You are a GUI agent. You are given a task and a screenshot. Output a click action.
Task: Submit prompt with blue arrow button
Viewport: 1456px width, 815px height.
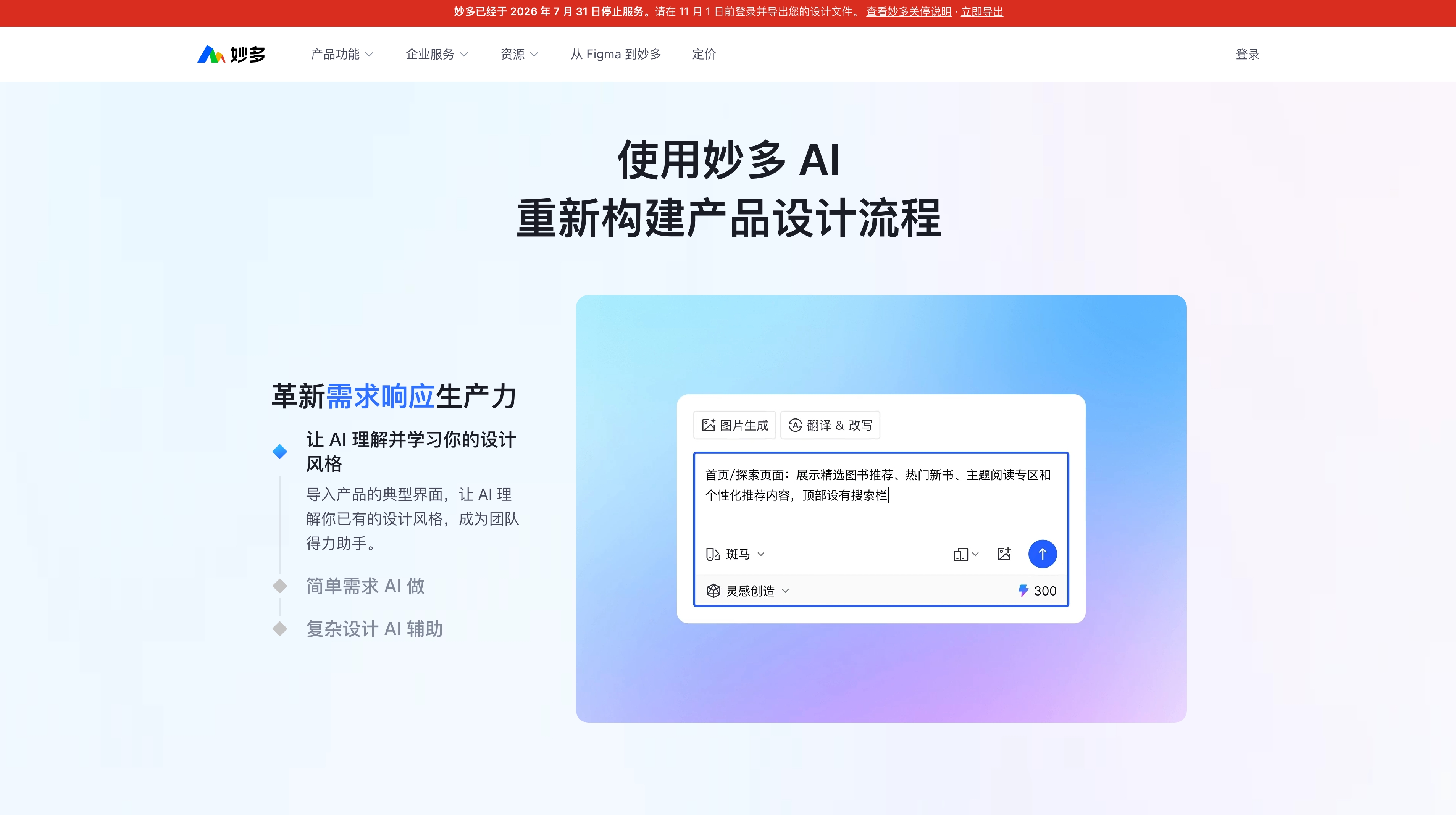(x=1042, y=554)
